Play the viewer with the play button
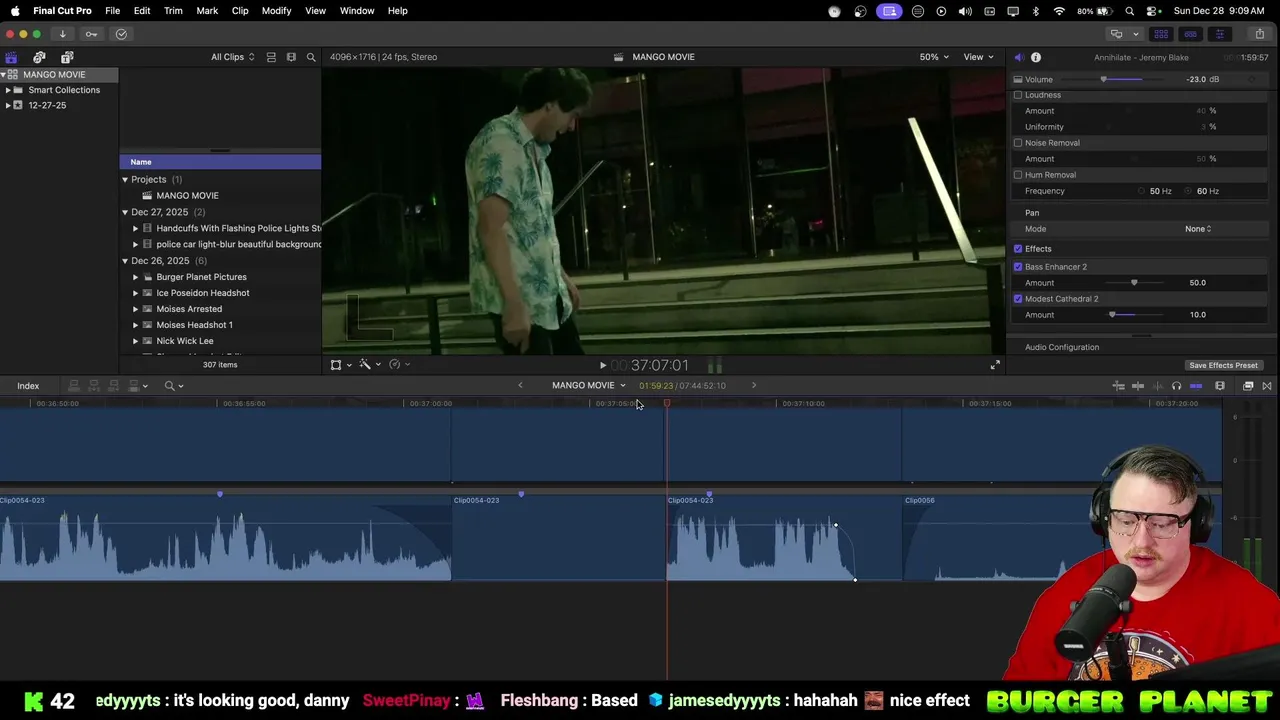Viewport: 1280px width, 720px height. click(602, 366)
